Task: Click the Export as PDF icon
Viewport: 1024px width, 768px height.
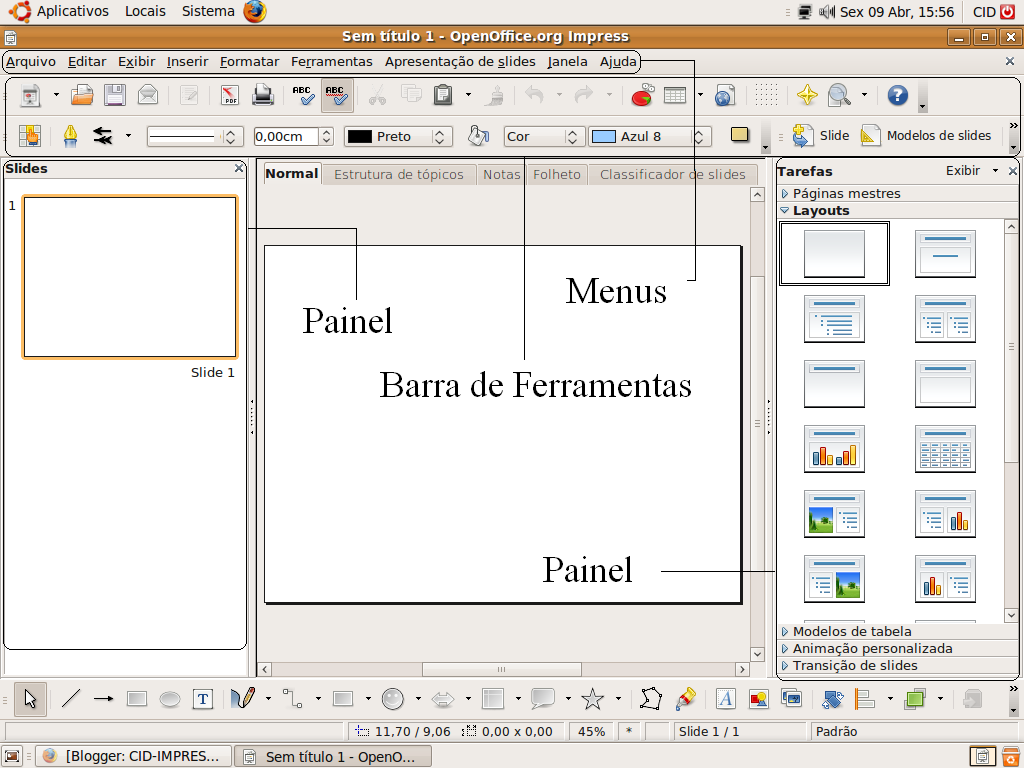Action: (229, 95)
